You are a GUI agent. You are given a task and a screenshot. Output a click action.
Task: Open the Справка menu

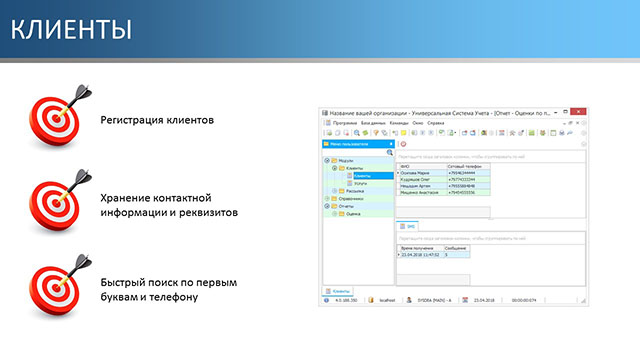click(436, 123)
